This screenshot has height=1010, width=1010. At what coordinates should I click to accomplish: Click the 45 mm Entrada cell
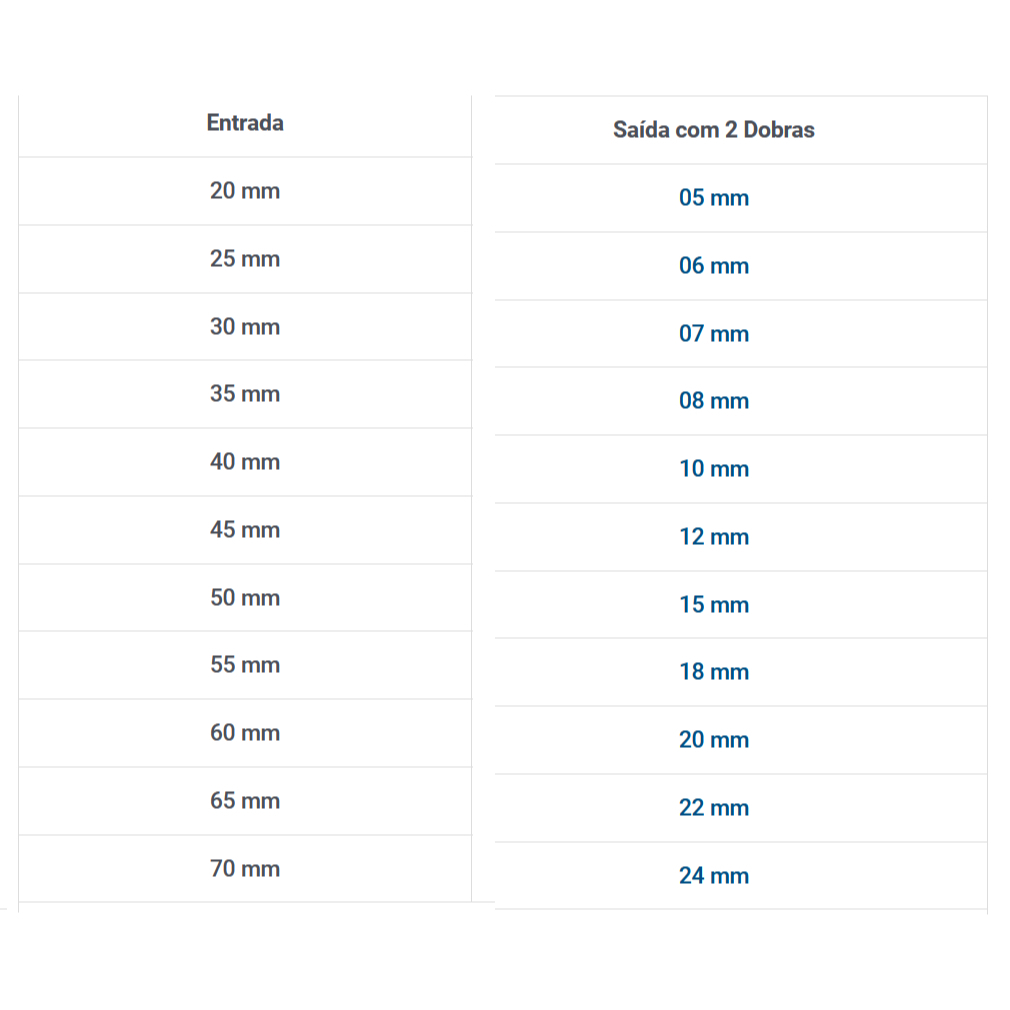pyautogui.click(x=245, y=530)
